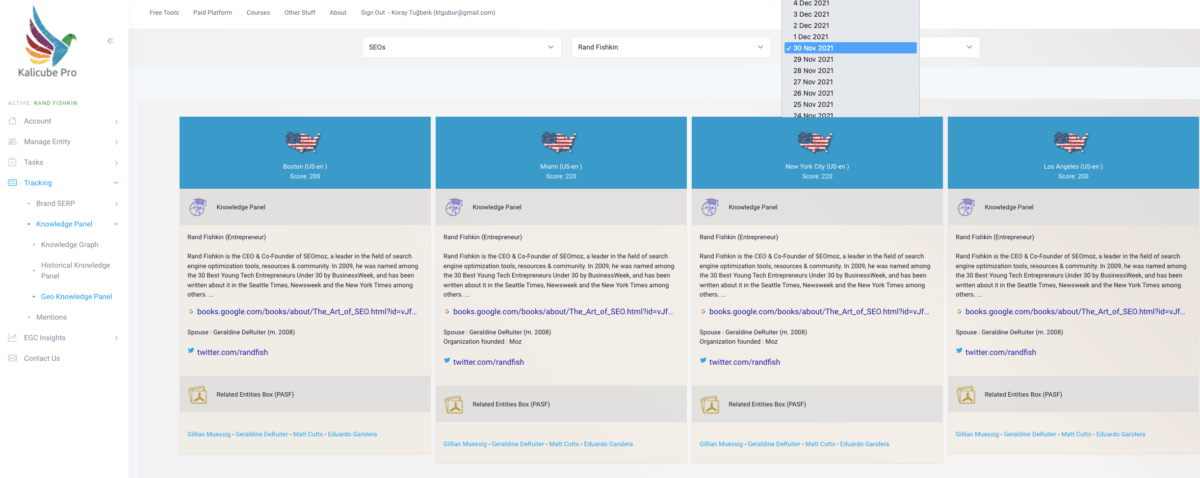The image size is (1200, 478).
Task: Click the Twitter bird icon in Miami card
Action: tap(447, 361)
